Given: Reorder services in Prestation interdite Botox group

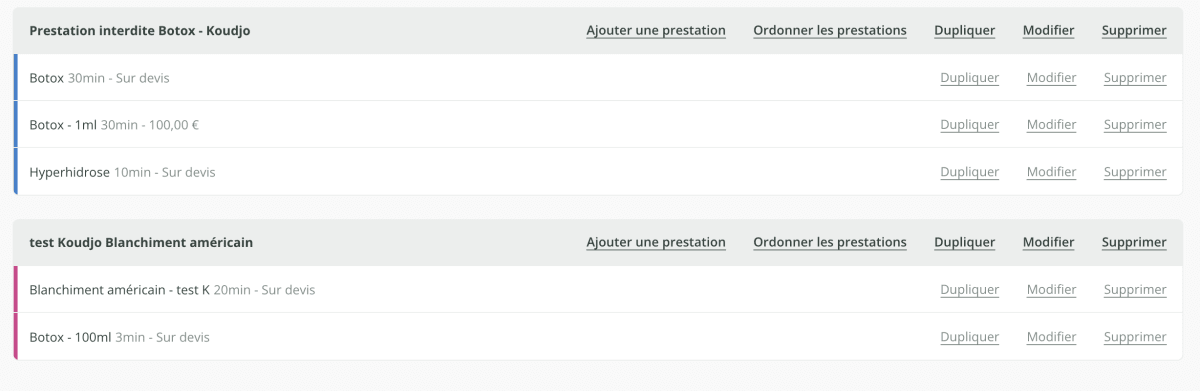Looking at the screenshot, I should click(830, 30).
